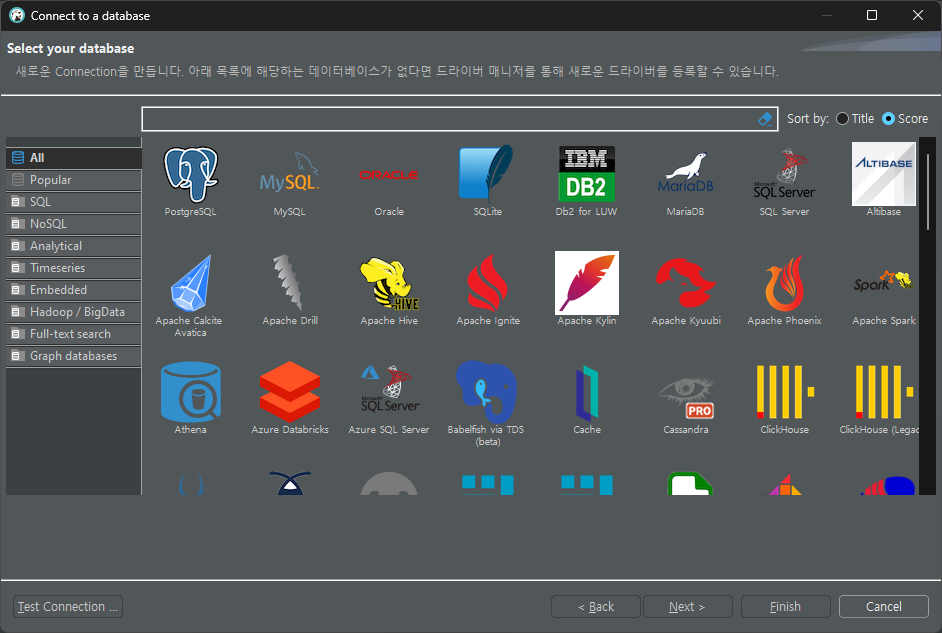Choose the Apache Kylin feather icon
The width and height of the screenshot is (942, 633).
click(586, 283)
